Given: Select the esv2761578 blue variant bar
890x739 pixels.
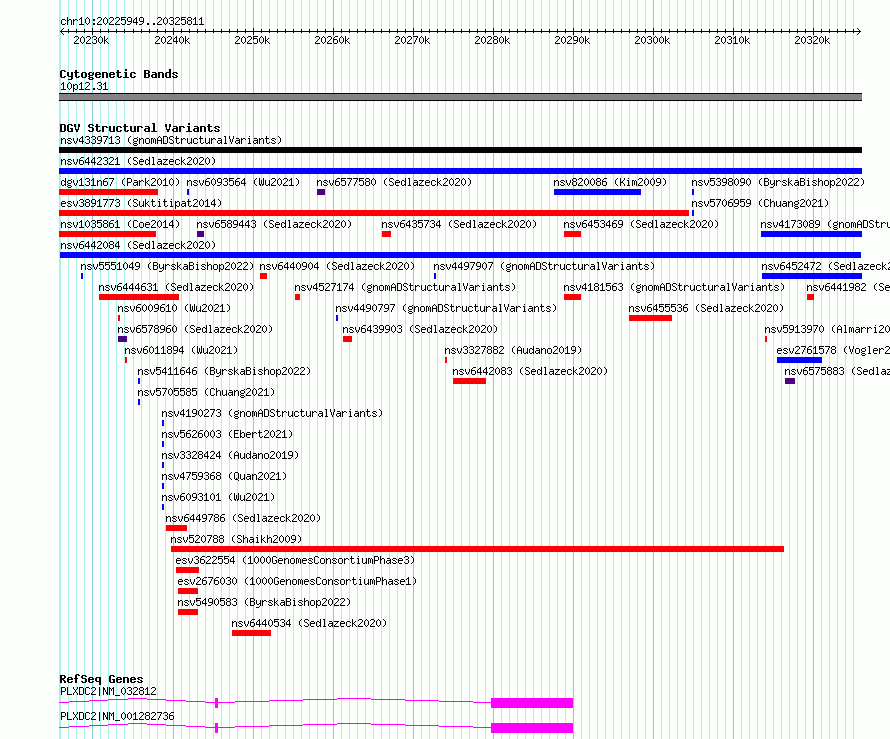Looking at the screenshot, I should pos(799,360).
